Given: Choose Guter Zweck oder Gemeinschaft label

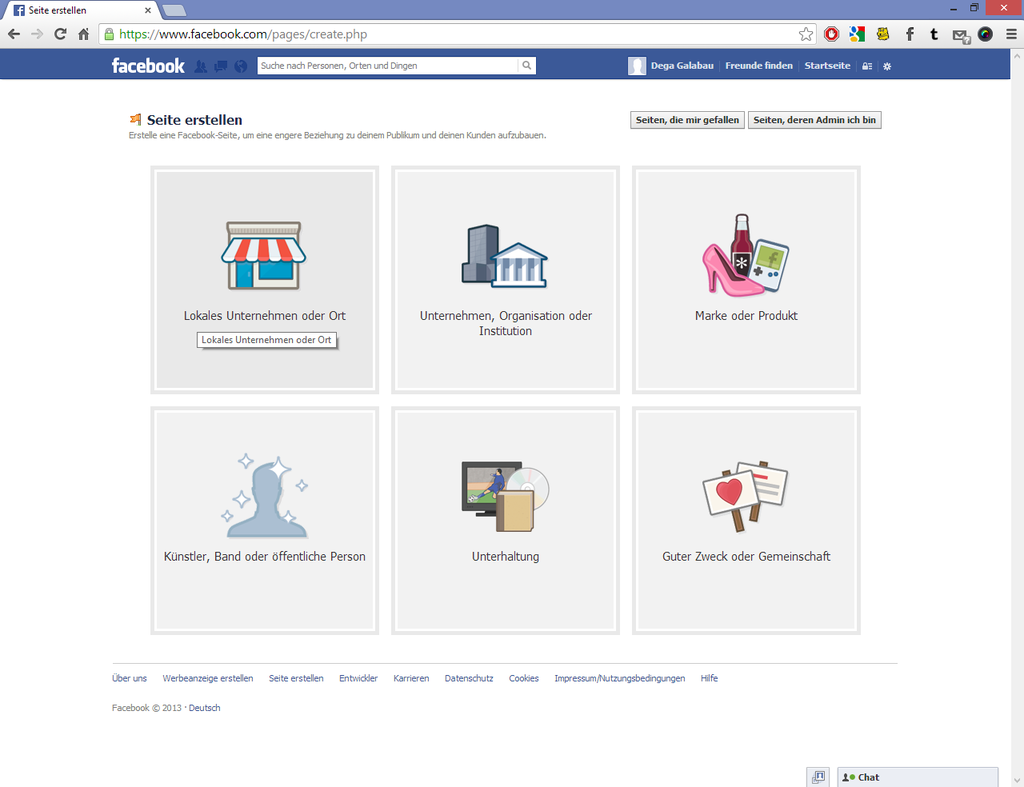Looking at the screenshot, I should 746,556.
